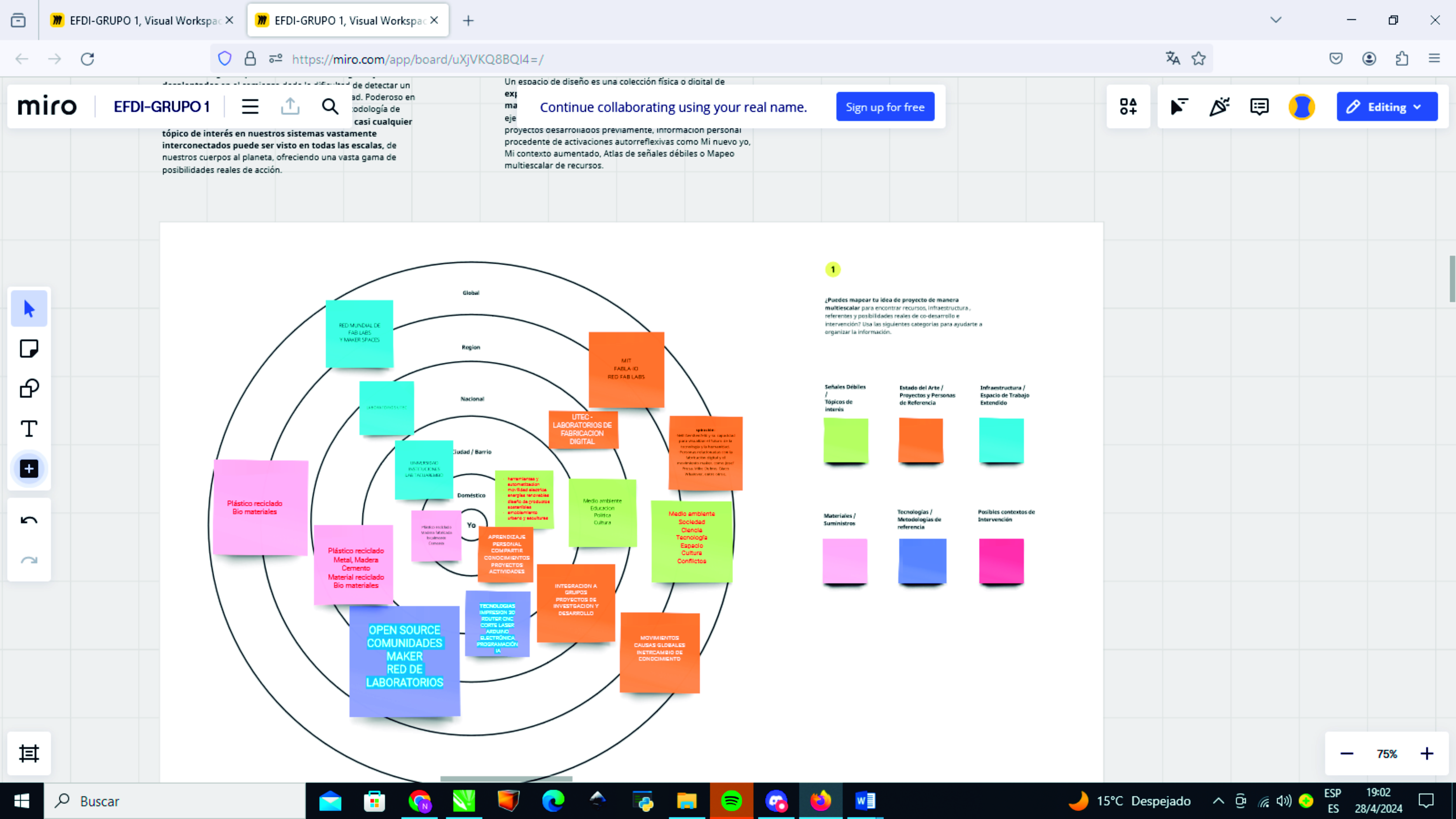
Task: Show site security lock info
Action: [250, 59]
